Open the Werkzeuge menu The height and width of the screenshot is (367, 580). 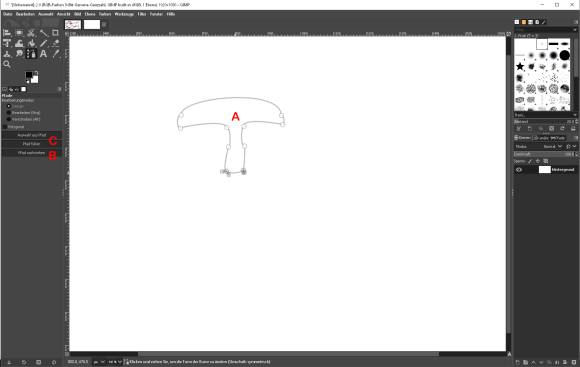124,14
